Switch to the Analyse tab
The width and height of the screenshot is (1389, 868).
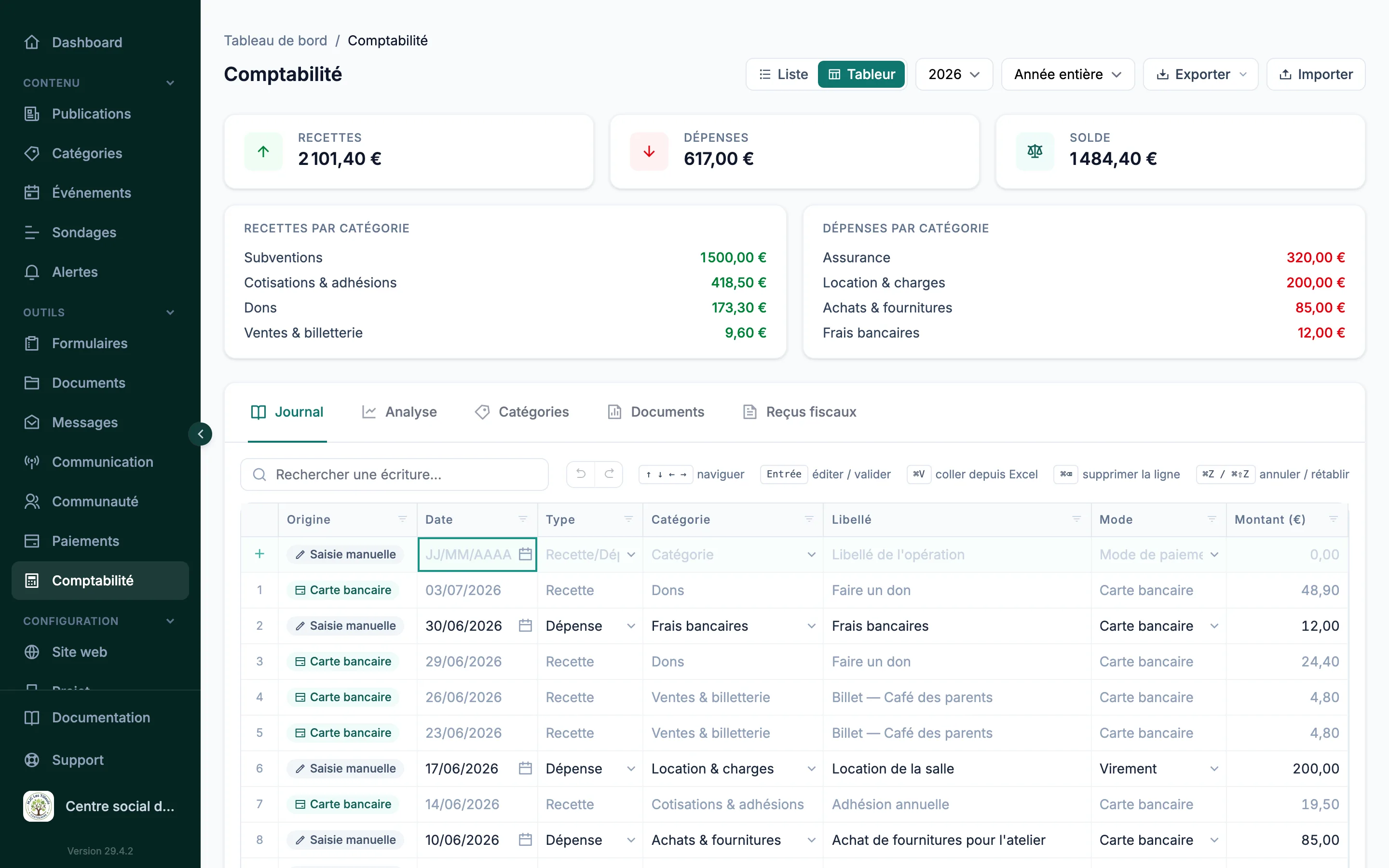(399, 412)
